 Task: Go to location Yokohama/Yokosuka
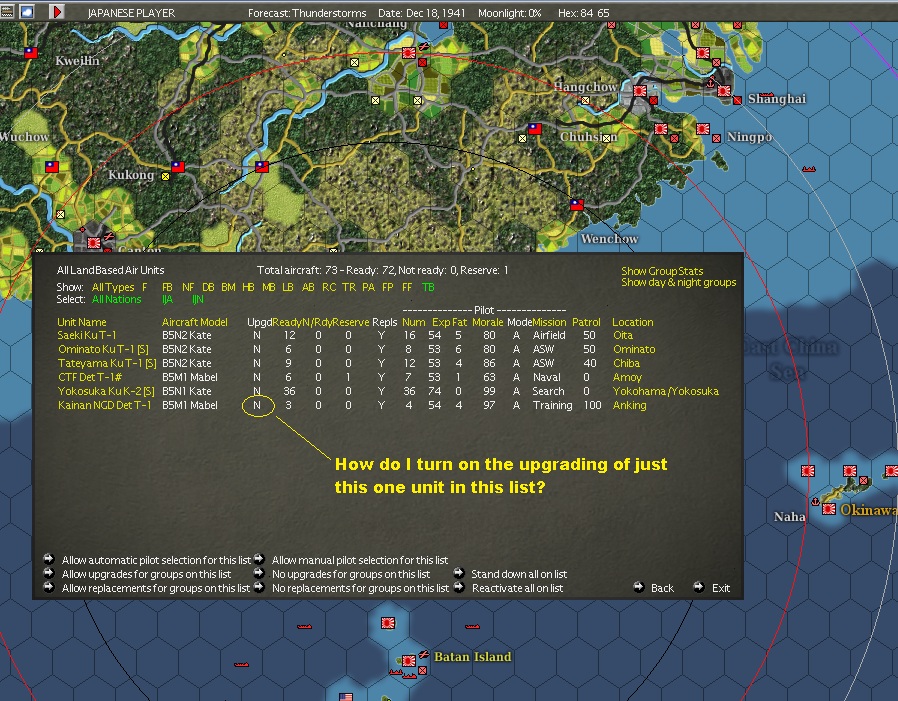point(665,391)
